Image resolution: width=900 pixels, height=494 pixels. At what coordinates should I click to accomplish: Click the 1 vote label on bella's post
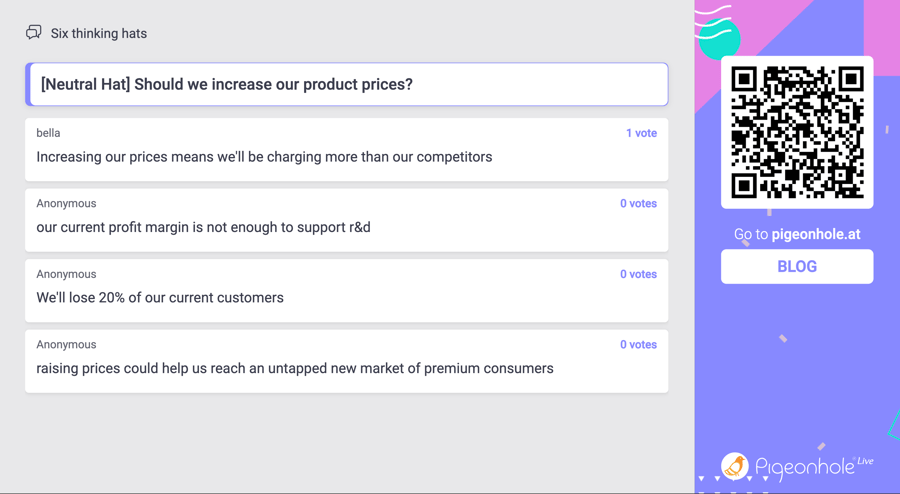[x=641, y=133]
